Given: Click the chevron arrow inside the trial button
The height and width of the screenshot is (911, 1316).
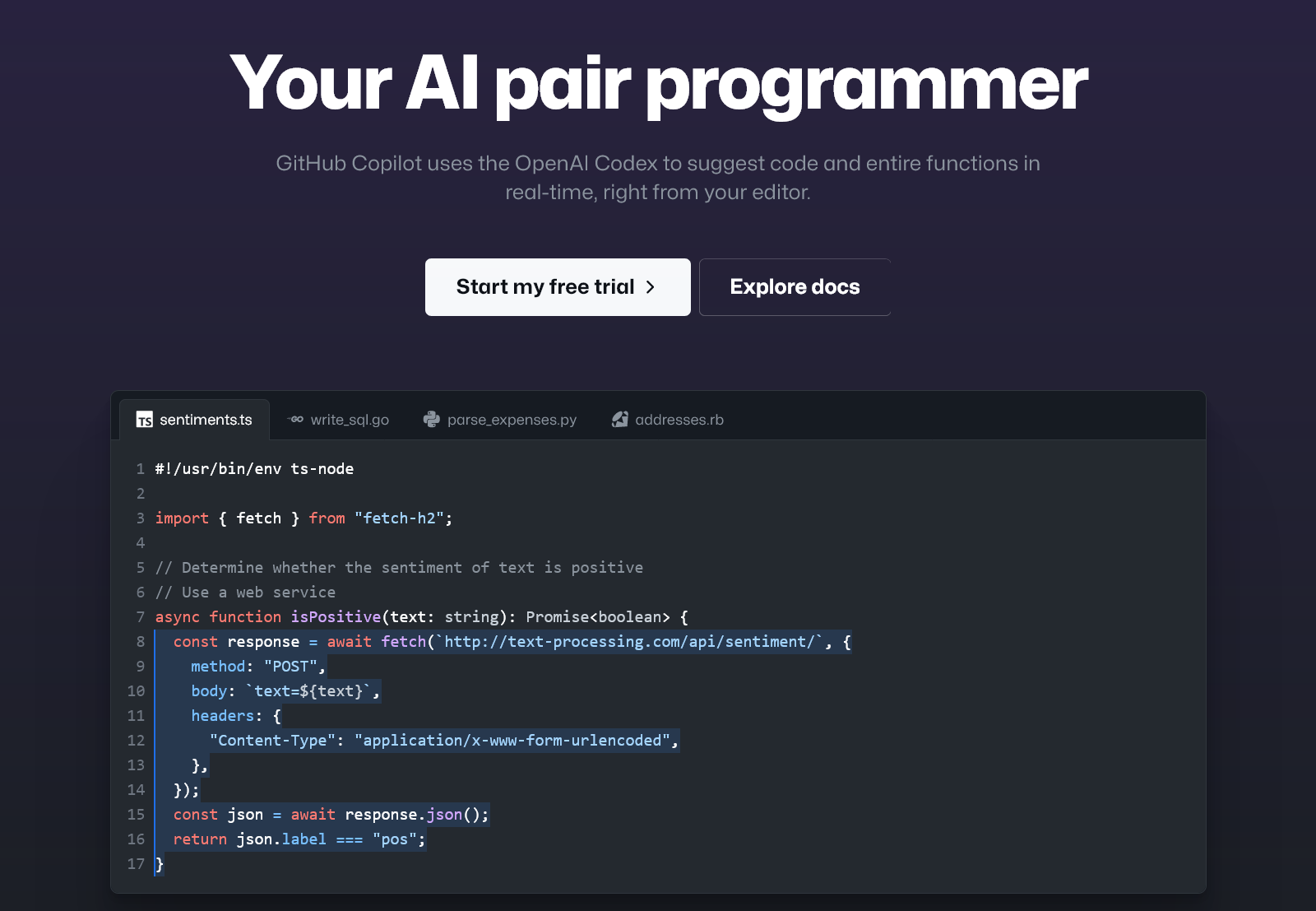Looking at the screenshot, I should pos(651,286).
